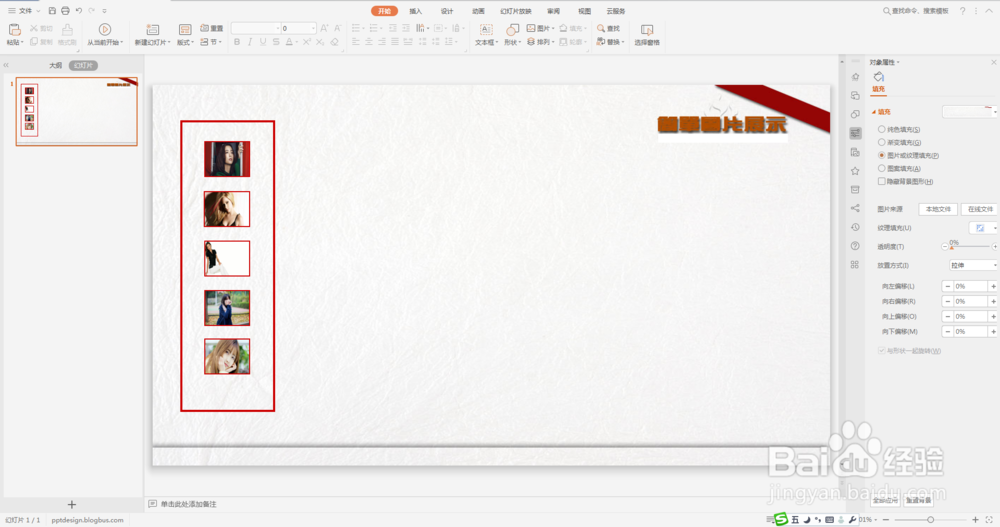The height and width of the screenshot is (527, 1000).
Task: Click the New Slide (新建幻灯片) icon
Action: (x=152, y=30)
